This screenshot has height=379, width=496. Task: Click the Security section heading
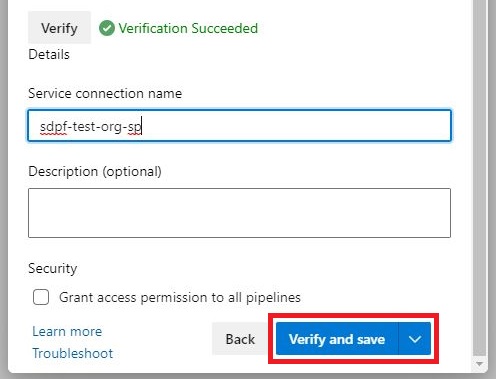[53, 268]
